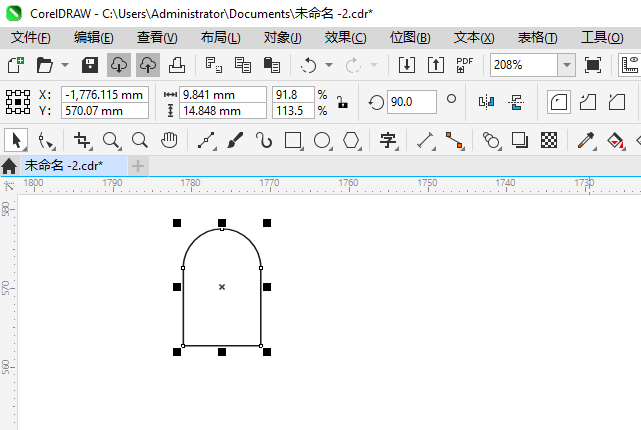Viewport: 641px width, 430px height.
Task: Expand the zoom level dropdown
Action: [566, 65]
